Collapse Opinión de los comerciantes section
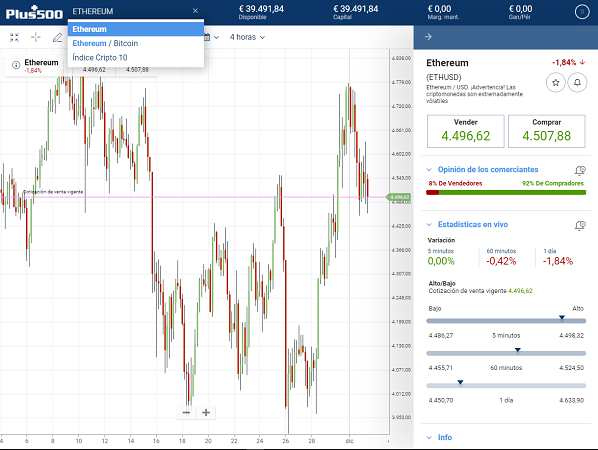The image size is (598, 450). (x=429, y=170)
